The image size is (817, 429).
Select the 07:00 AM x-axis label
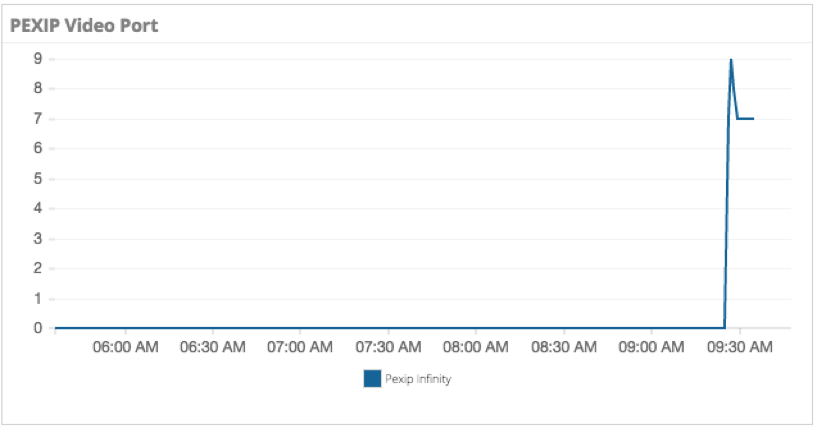[x=300, y=347]
